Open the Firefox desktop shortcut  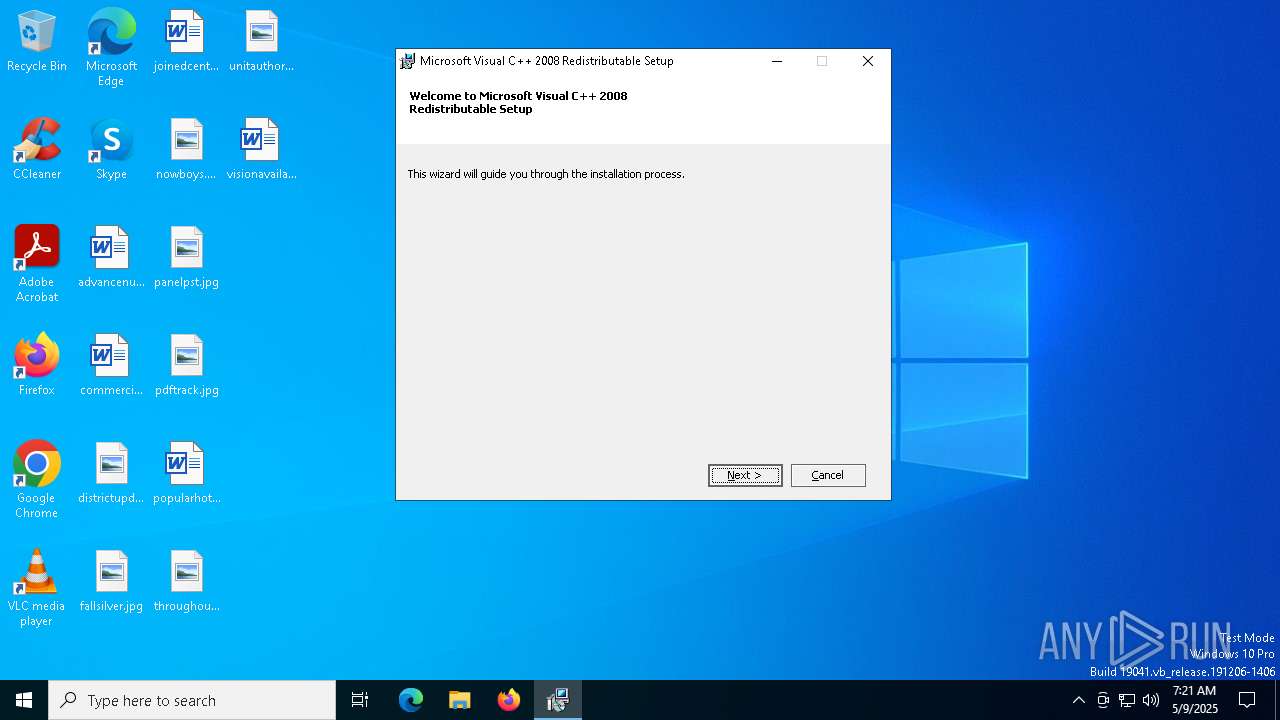click(37, 365)
